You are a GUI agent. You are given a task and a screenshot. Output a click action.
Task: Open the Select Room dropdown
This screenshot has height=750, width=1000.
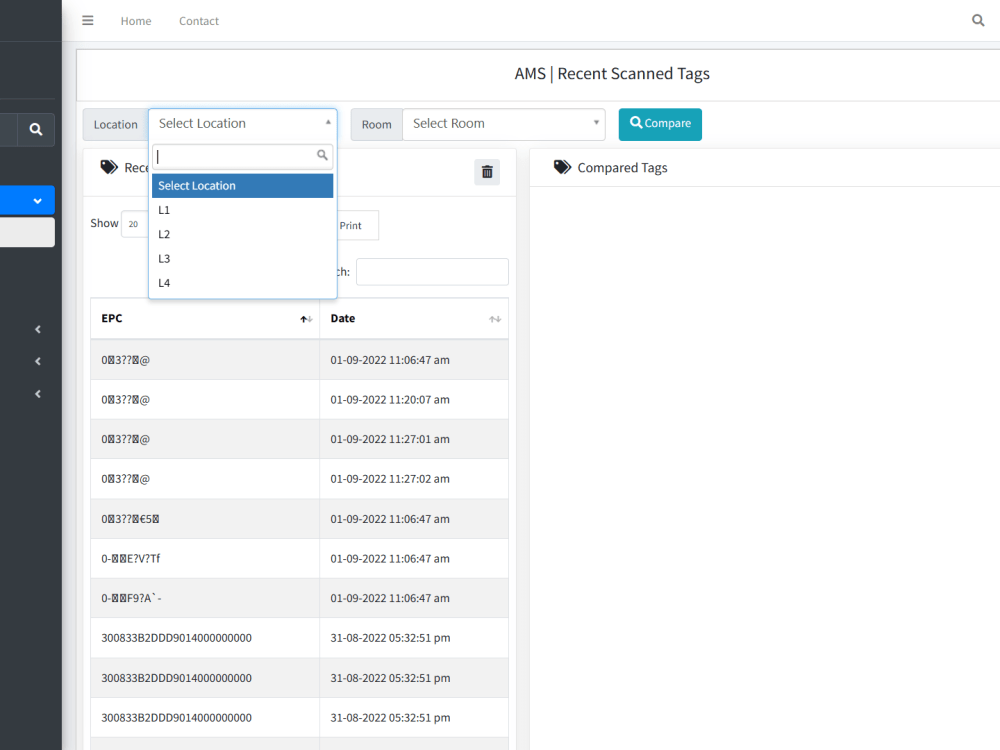503,124
